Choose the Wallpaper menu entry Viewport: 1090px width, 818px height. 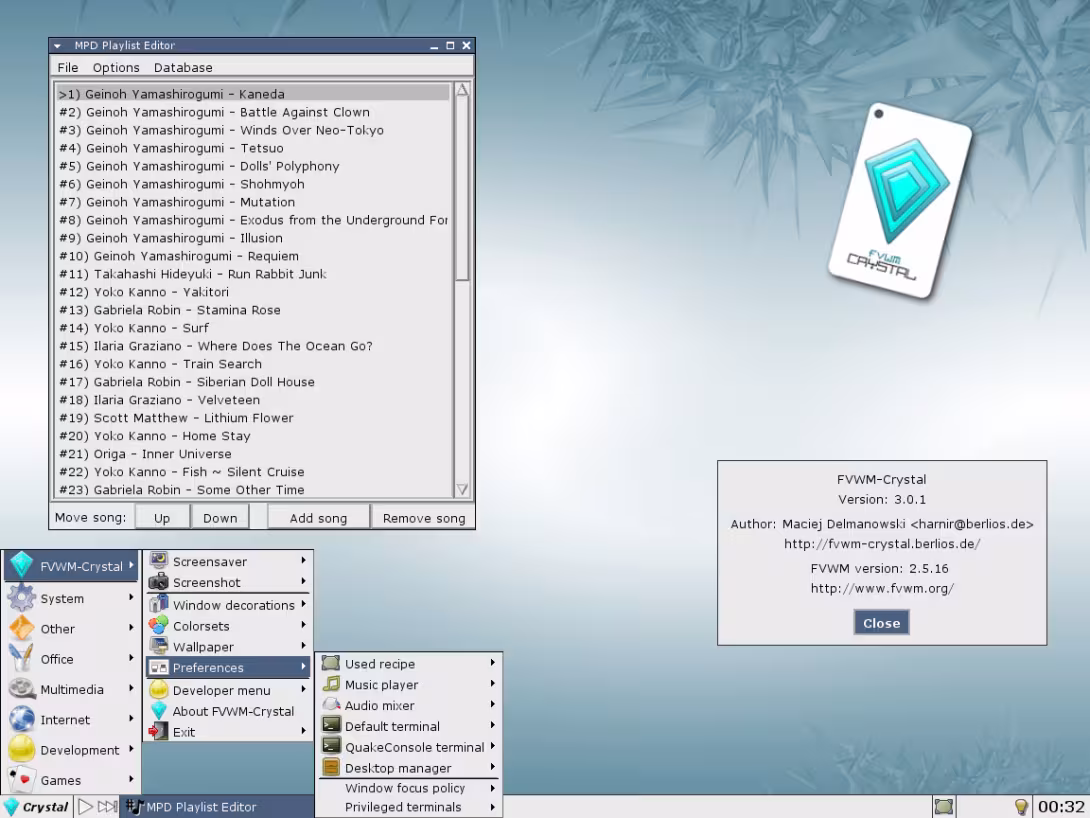229,646
